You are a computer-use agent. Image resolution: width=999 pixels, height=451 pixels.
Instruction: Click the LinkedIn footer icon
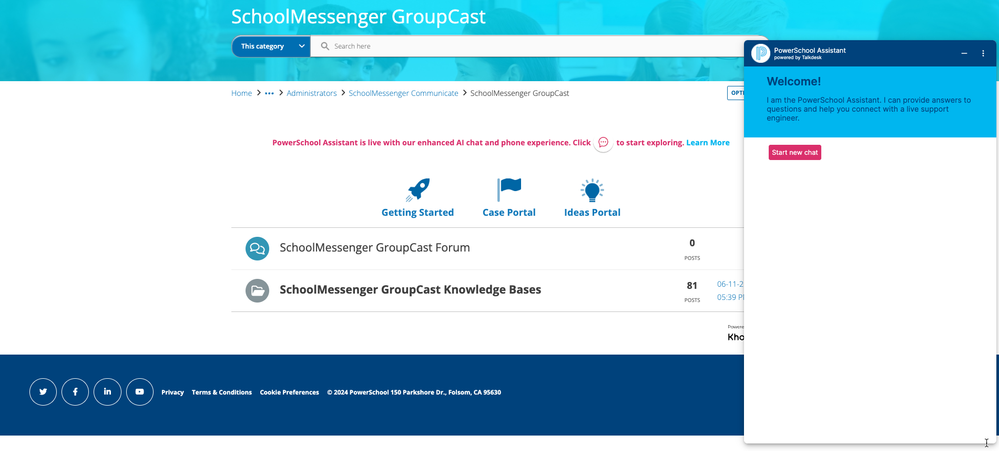[x=108, y=392]
